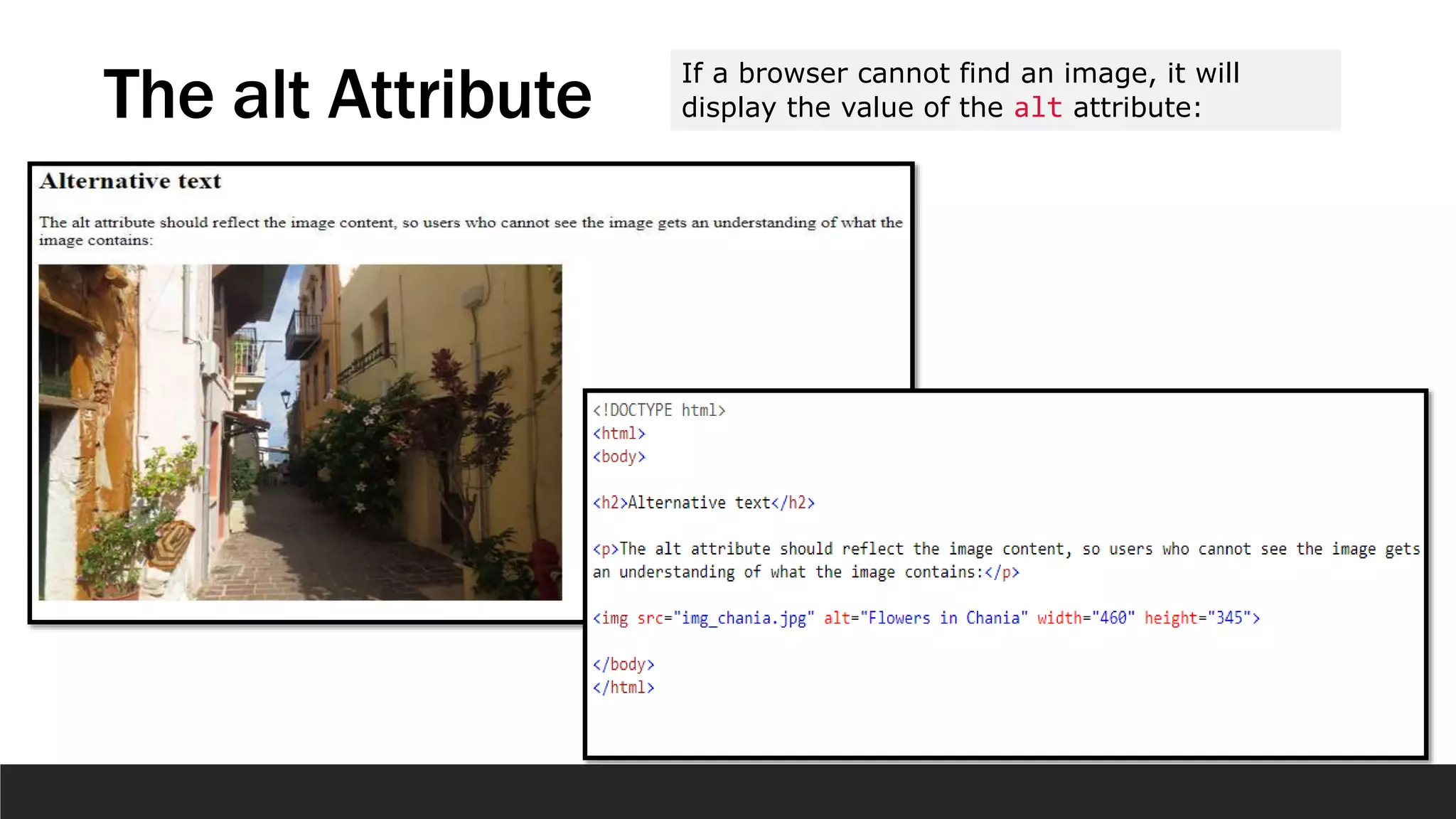The height and width of the screenshot is (819, 1456).
Task: Click the alt value 'Flowers in Chania'
Action: point(944,619)
